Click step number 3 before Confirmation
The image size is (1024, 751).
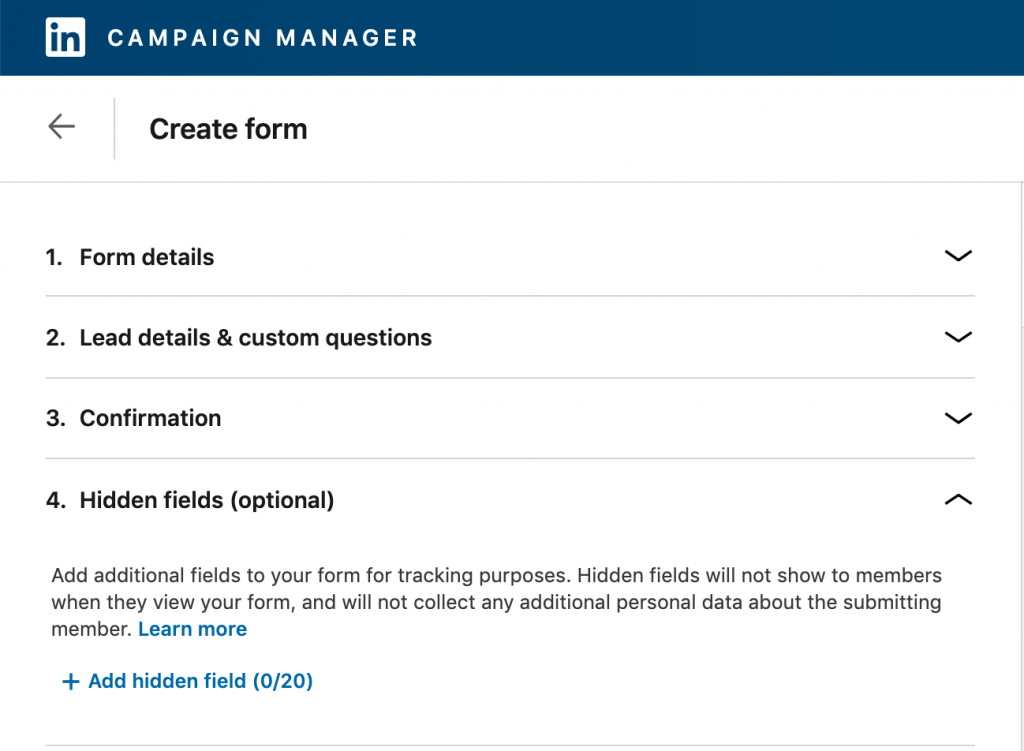click(56, 418)
